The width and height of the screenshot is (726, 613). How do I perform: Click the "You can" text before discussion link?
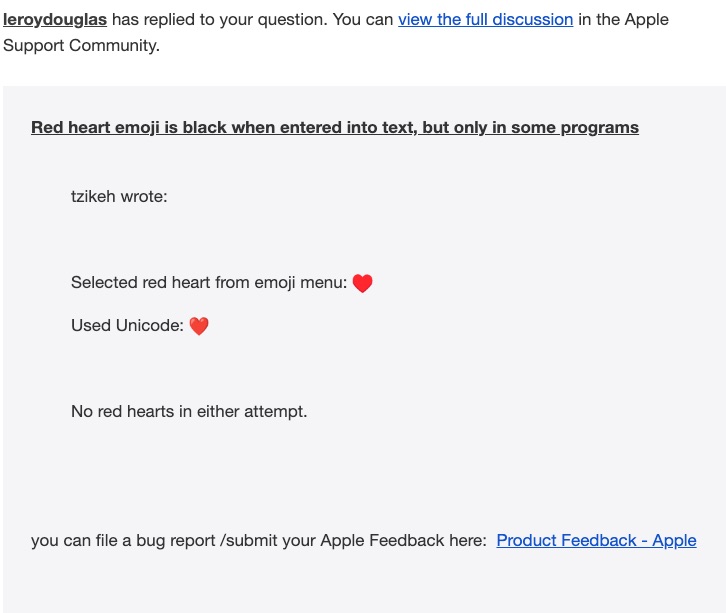(363, 19)
